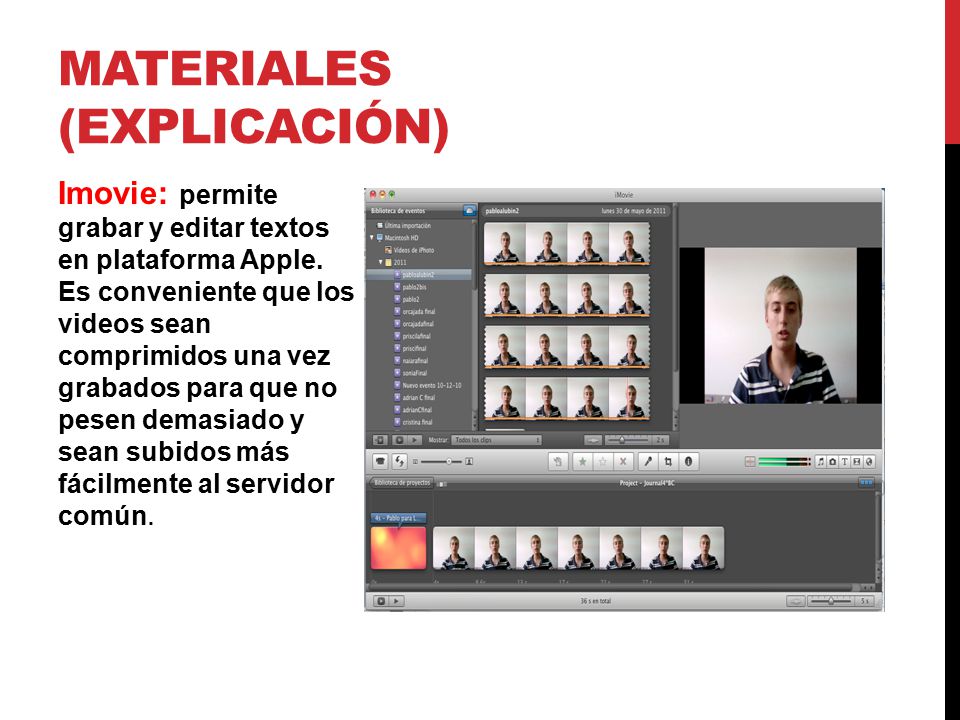The height and width of the screenshot is (720, 960).
Task: Click the '36 s en total' status text
Action: click(596, 601)
